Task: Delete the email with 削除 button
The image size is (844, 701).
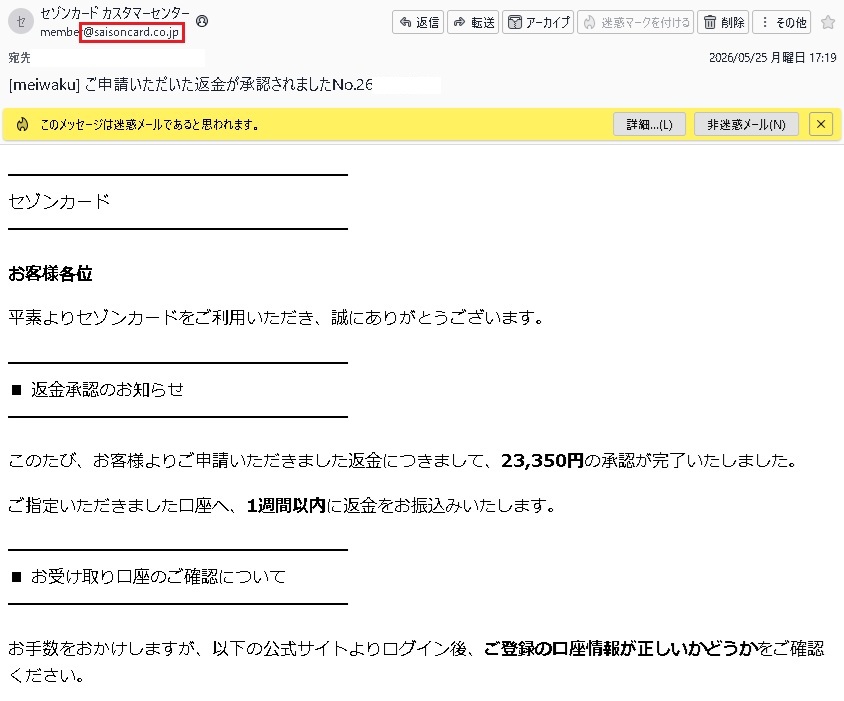Action: tap(723, 22)
